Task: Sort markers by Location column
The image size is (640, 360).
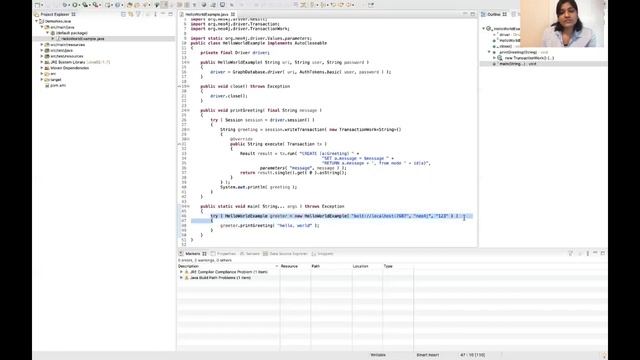Action: pos(367,266)
